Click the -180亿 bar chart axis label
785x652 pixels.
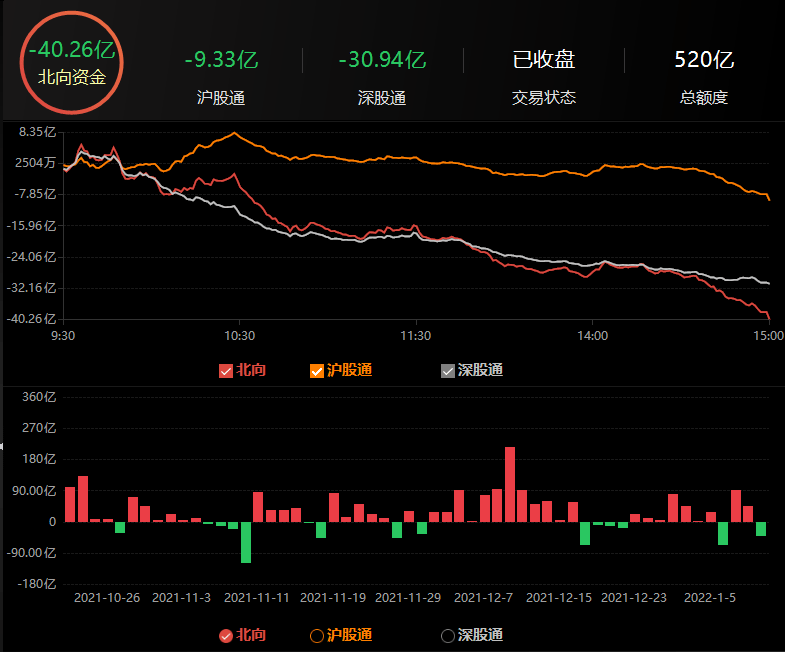pos(37,584)
